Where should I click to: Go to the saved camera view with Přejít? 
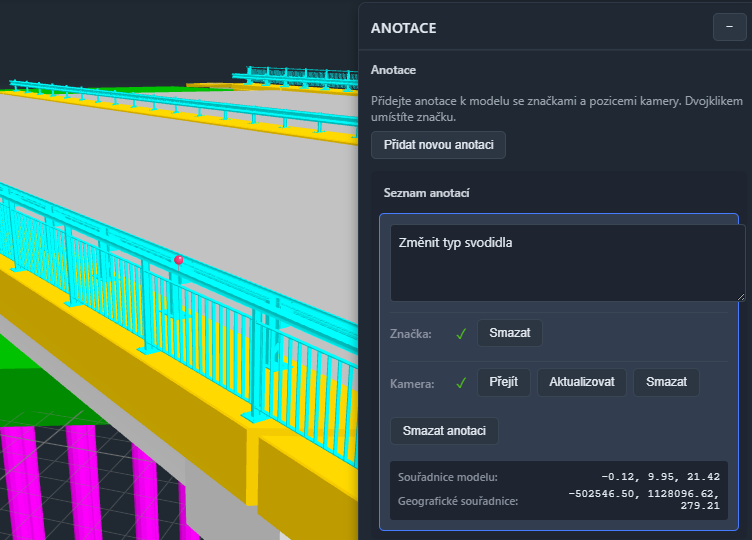pos(503,382)
